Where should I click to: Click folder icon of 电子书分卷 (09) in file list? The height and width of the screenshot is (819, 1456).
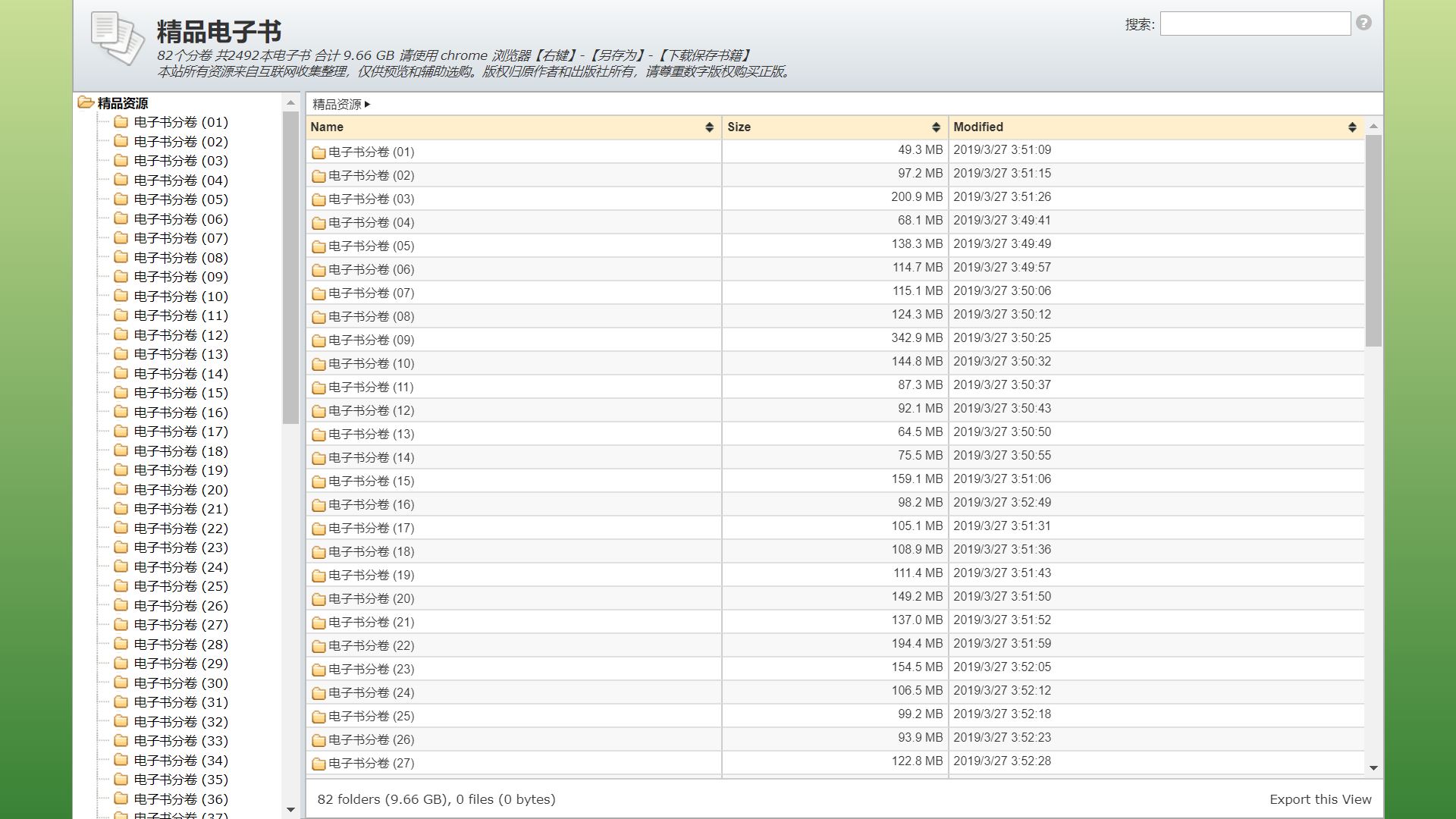318,340
